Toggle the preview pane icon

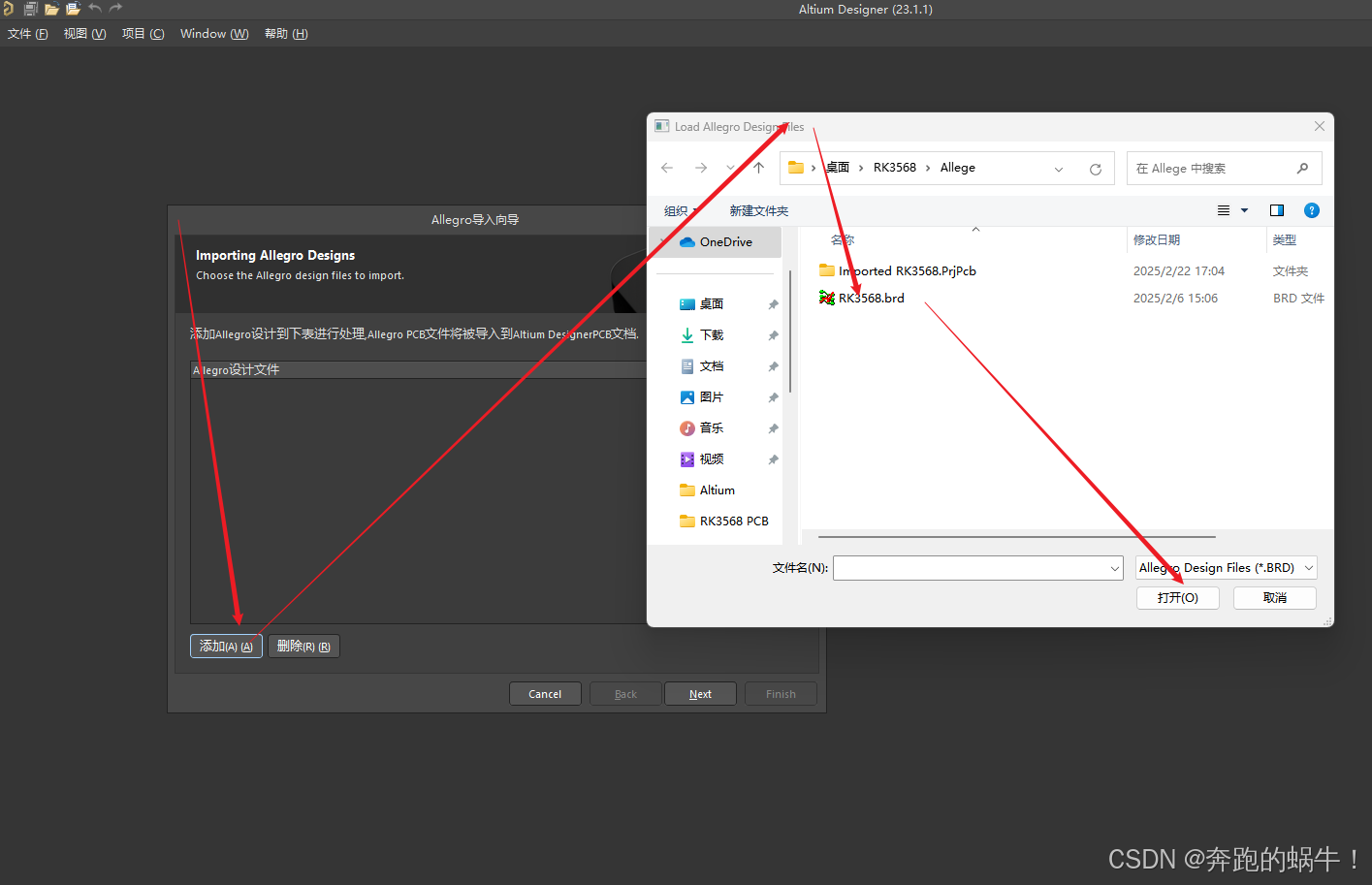click(x=1277, y=210)
